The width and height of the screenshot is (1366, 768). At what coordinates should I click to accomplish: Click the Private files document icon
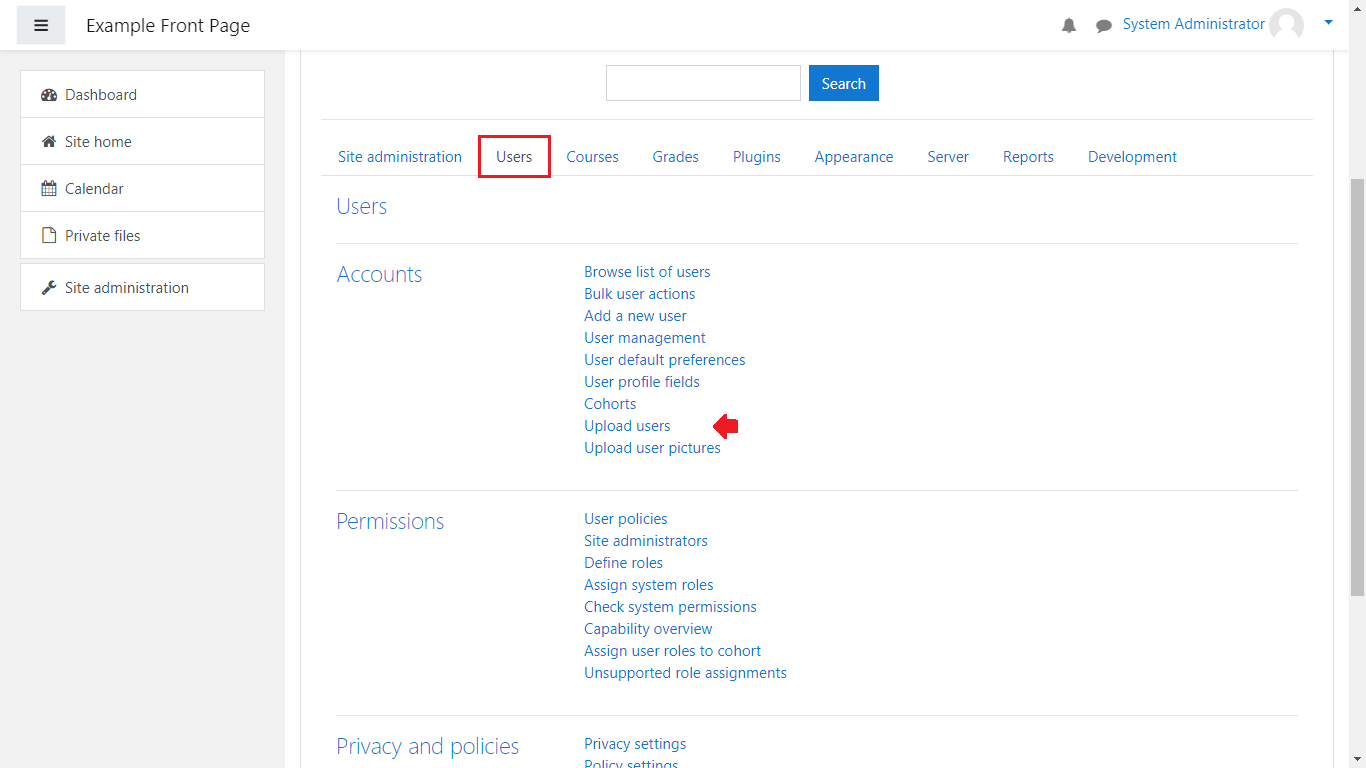[x=49, y=236]
